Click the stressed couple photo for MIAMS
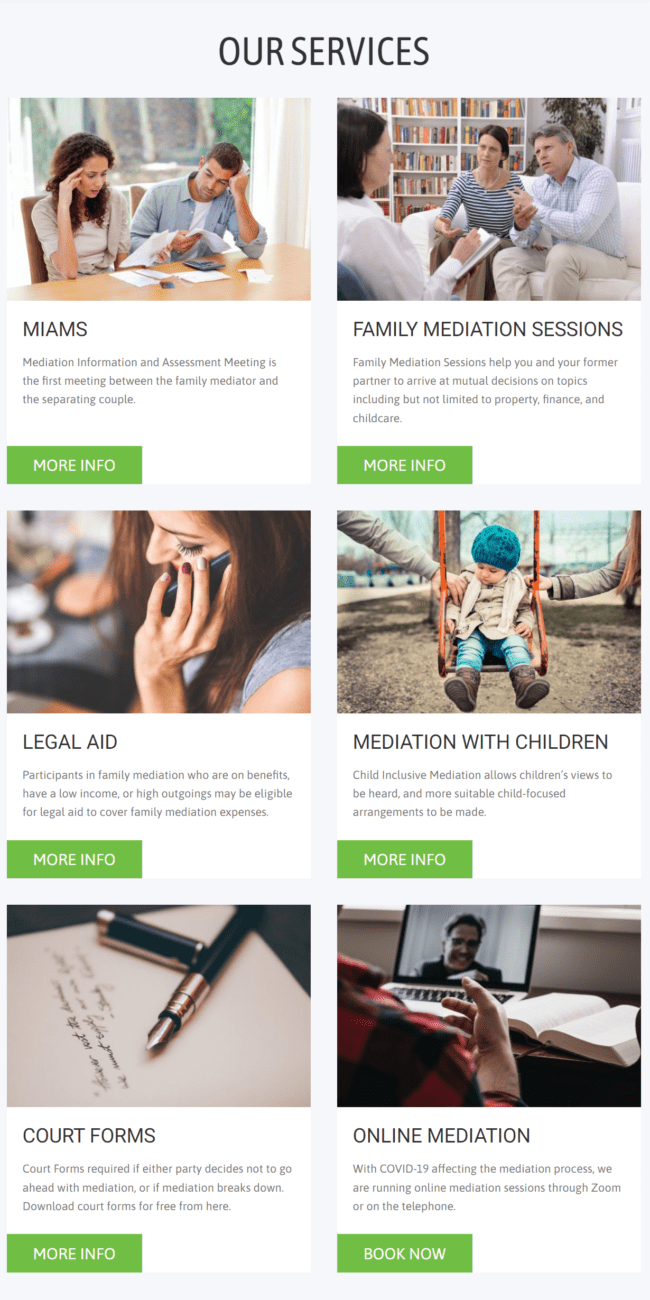650x1300 pixels. (x=159, y=199)
